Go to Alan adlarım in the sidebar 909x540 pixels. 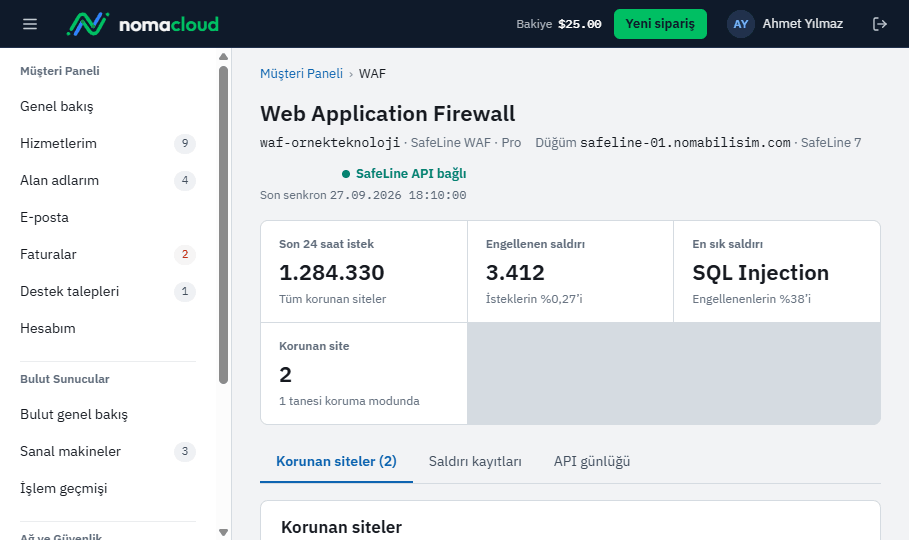click(x=108, y=180)
